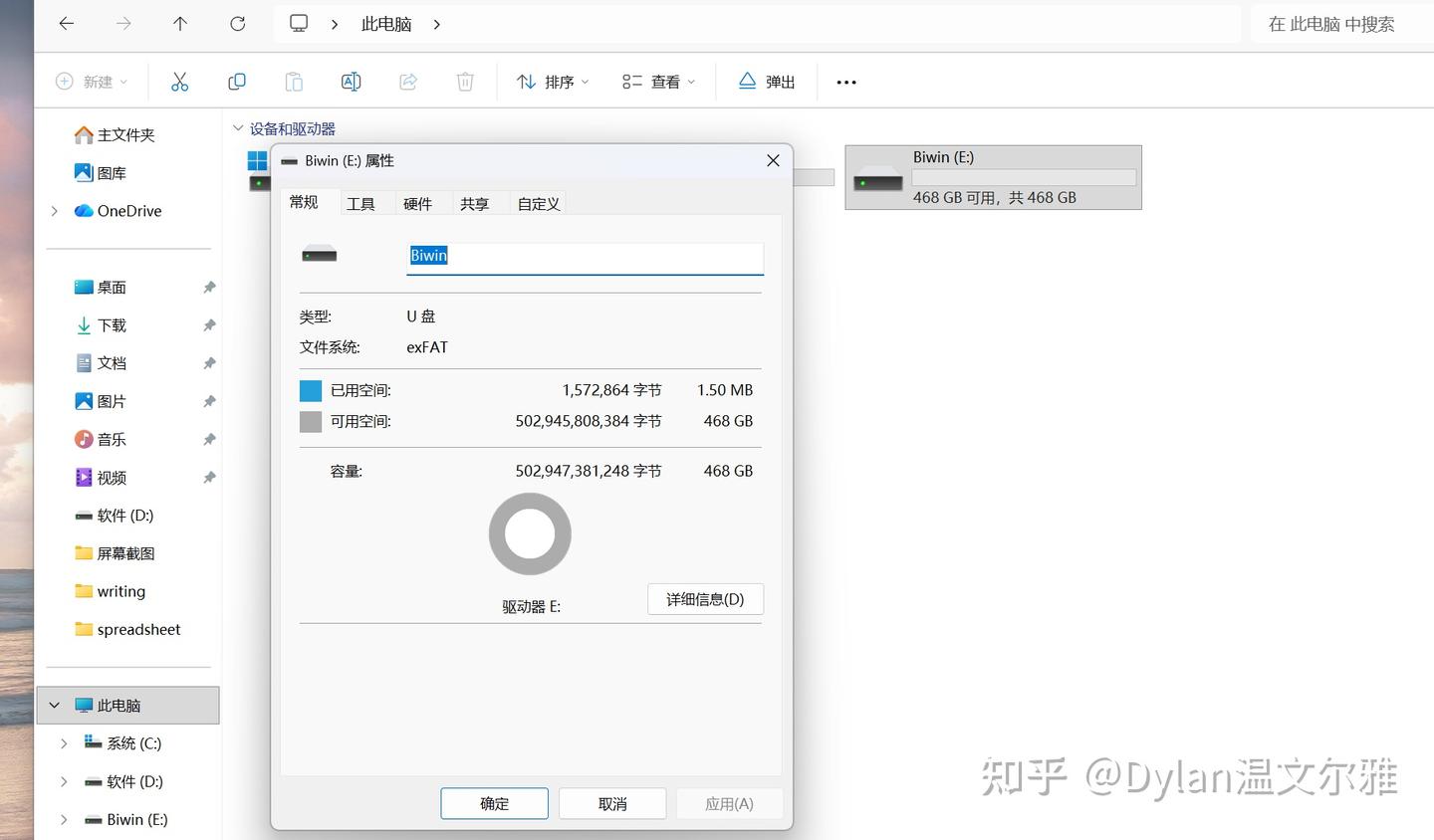This screenshot has width=1434, height=840.
Task: Switch to the 共享 tab
Action: tap(474, 204)
